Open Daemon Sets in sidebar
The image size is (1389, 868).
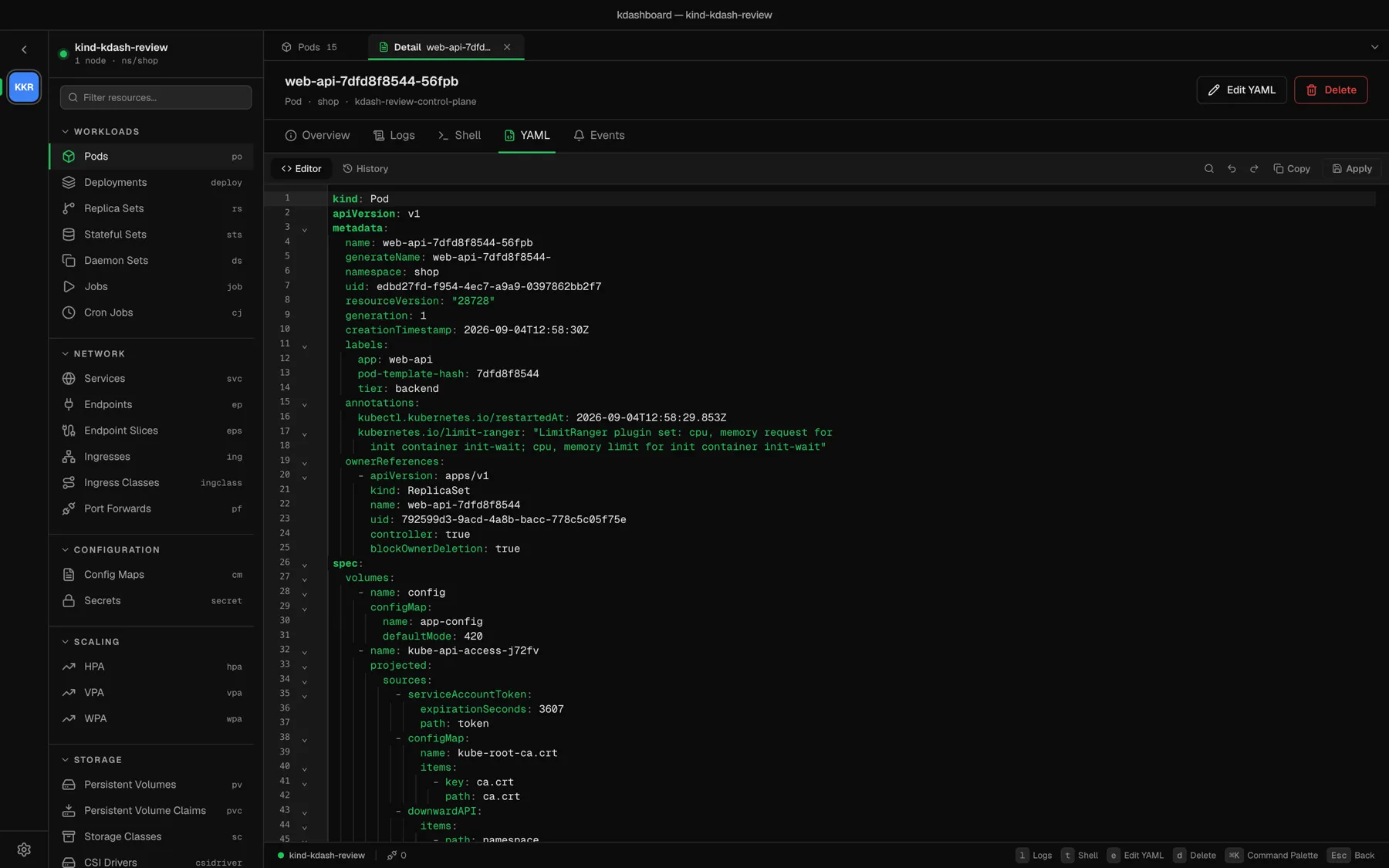pos(151,261)
